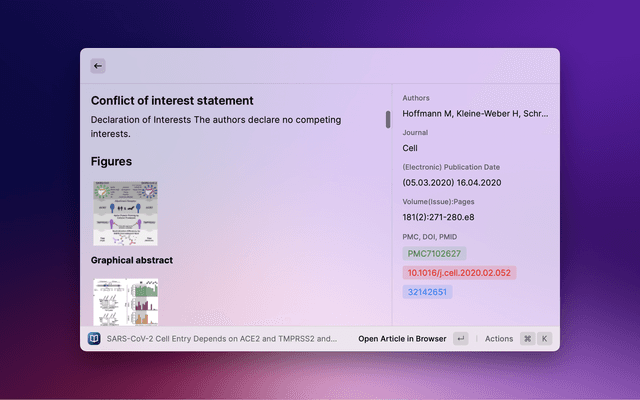Click the back arrow button
The image size is (640, 400).
pos(98,66)
